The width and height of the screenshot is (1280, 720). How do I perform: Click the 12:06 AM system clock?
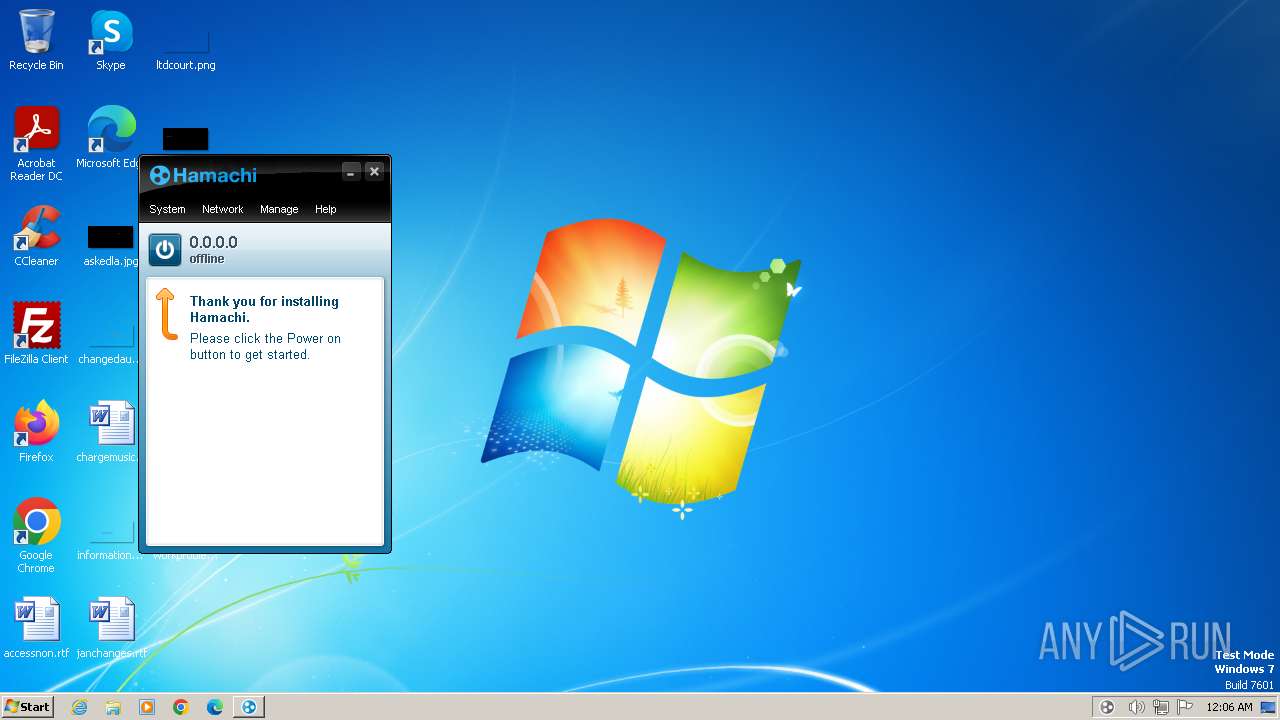tap(1229, 707)
